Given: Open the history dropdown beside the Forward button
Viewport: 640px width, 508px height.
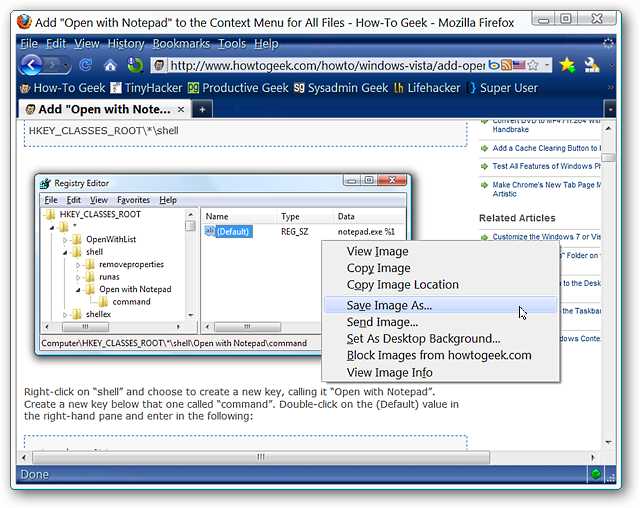Looking at the screenshot, I should pyautogui.click(x=66, y=65).
